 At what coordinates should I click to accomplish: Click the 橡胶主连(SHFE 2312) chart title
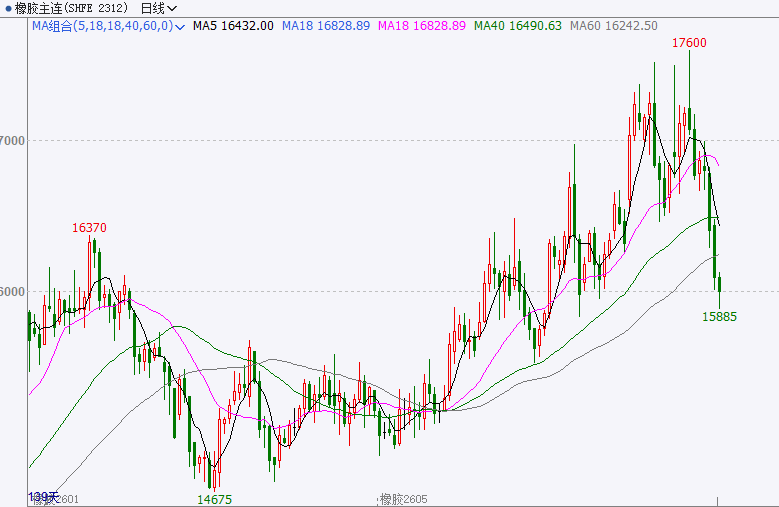tap(70, 8)
